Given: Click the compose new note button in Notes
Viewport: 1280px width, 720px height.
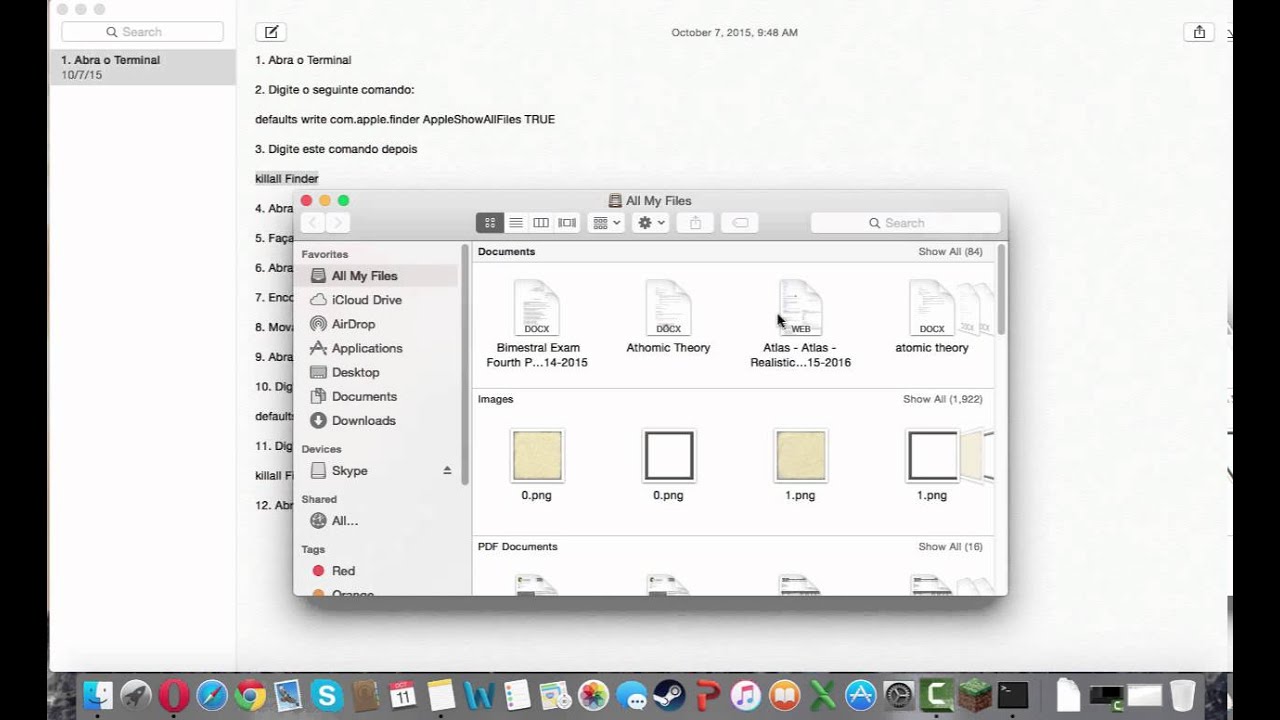Looking at the screenshot, I should (x=271, y=32).
